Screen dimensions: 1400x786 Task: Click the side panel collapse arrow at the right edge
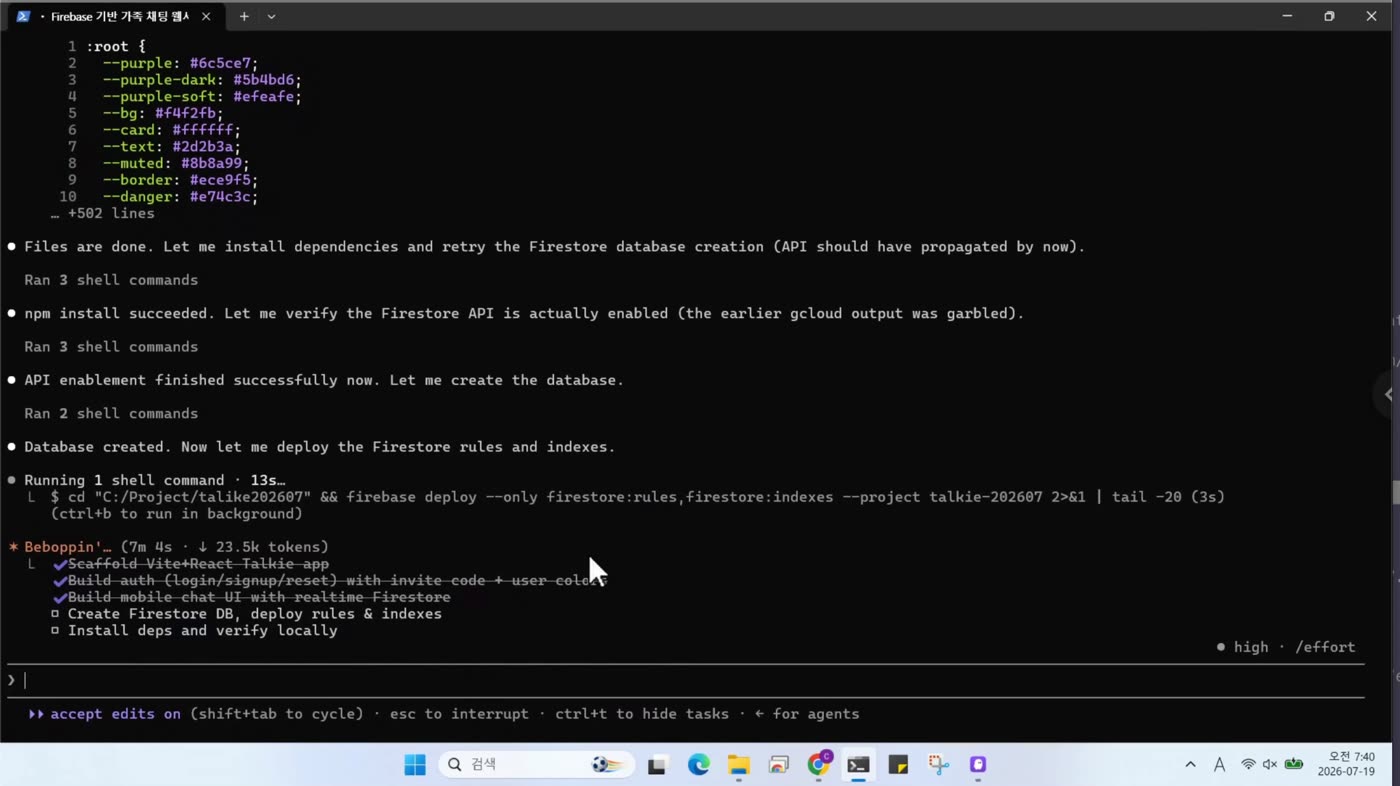pos(1388,394)
